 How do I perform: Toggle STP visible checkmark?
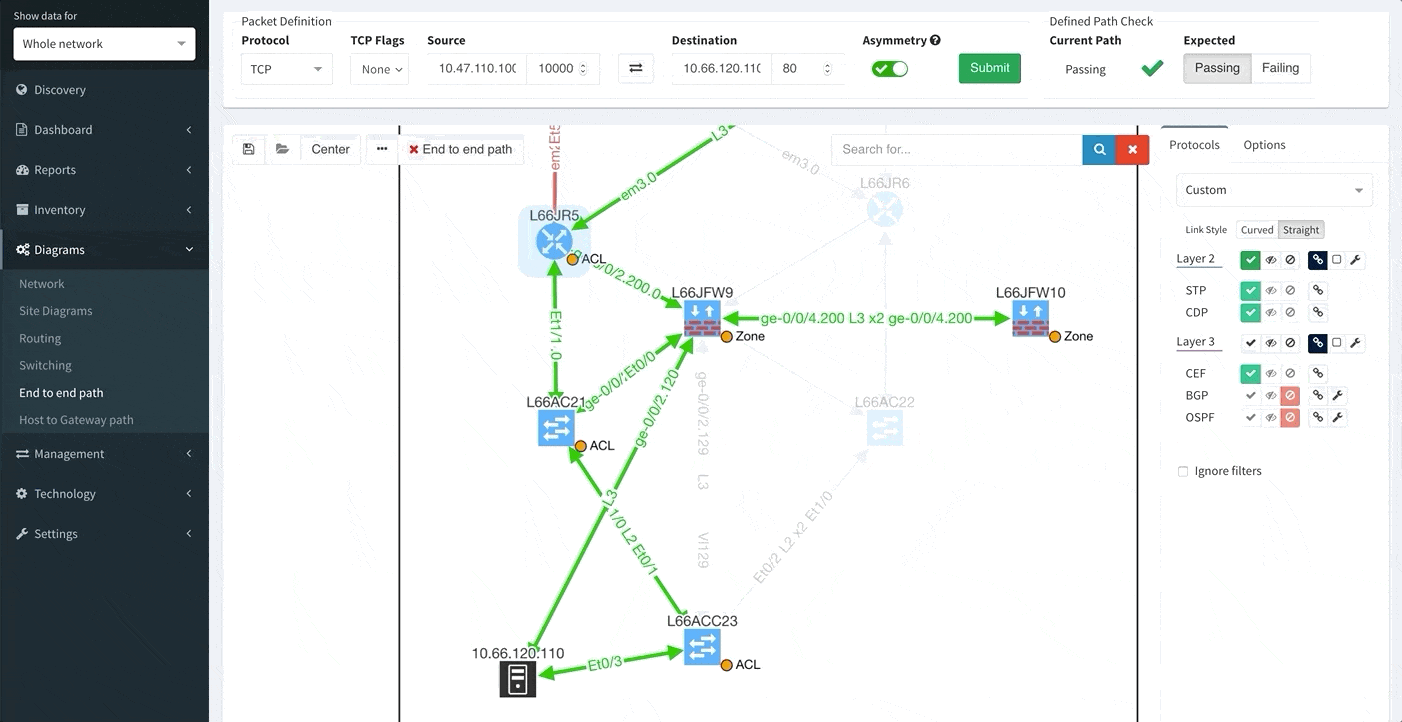(x=1250, y=291)
